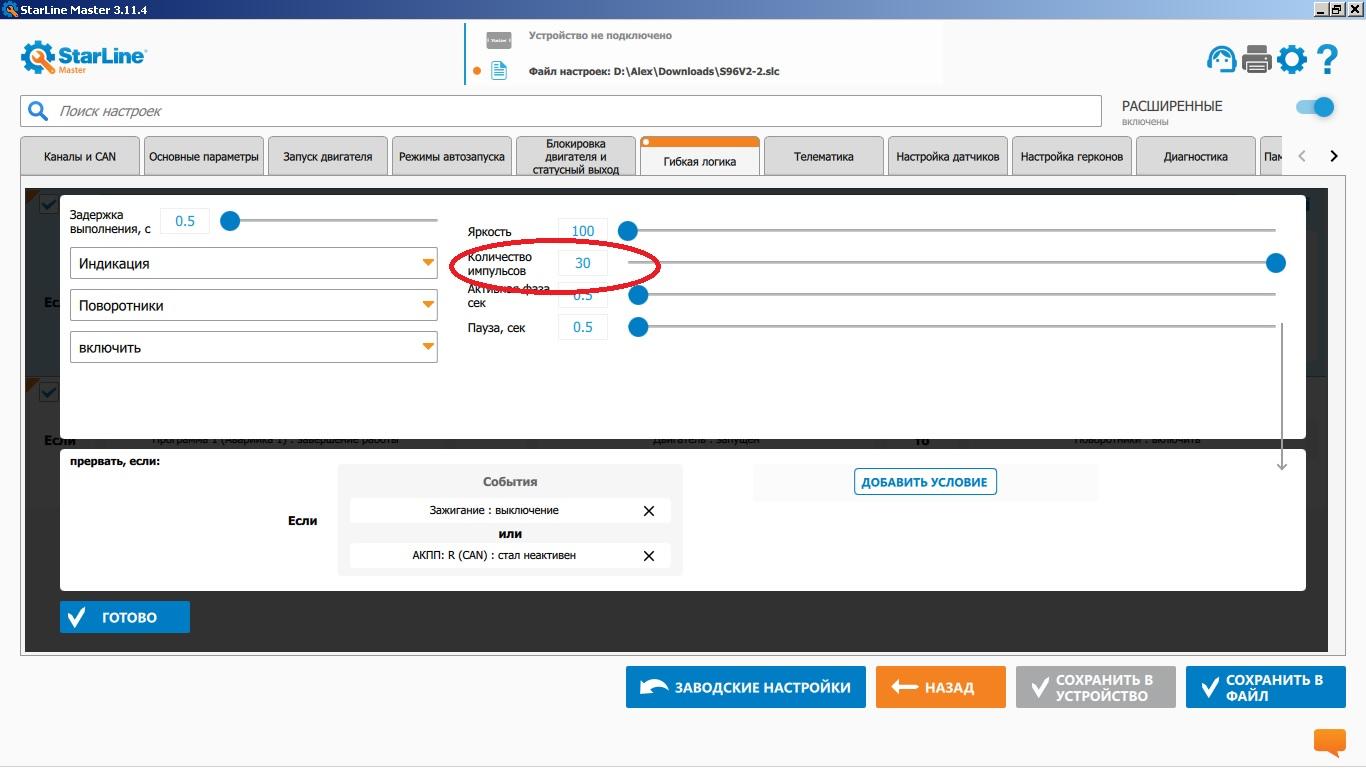1366x773 pixels.
Task: Go back with the 'Назад' button
Action: pos(940,688)
